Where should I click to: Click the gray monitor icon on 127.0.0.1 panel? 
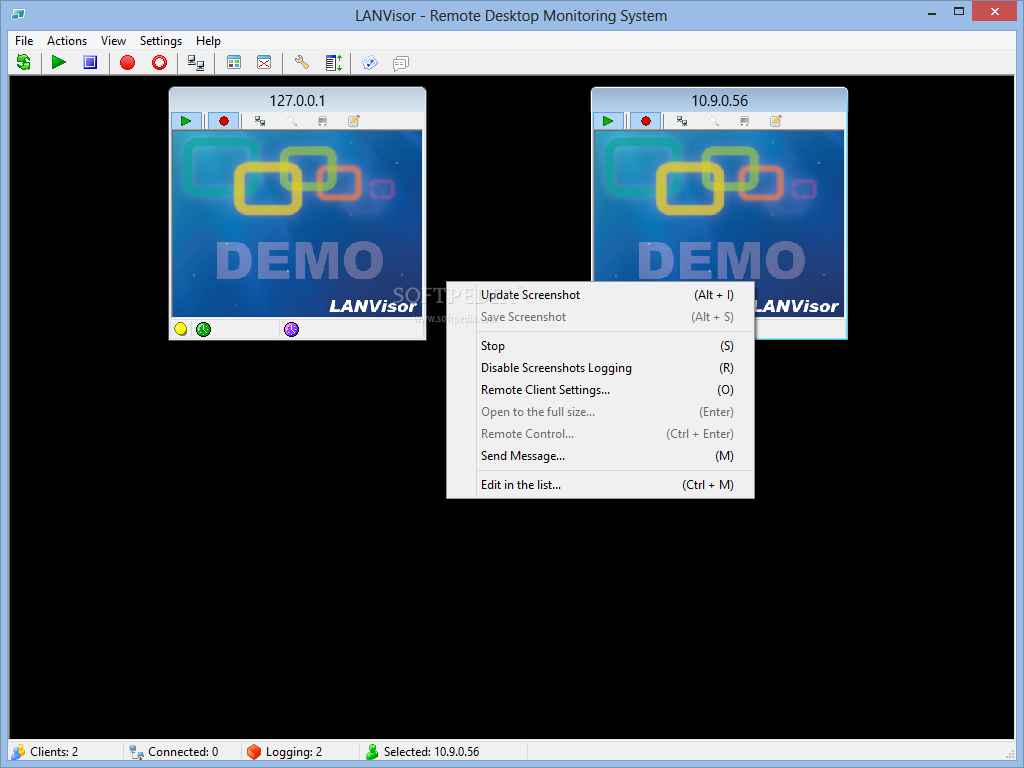pos(323,121)
